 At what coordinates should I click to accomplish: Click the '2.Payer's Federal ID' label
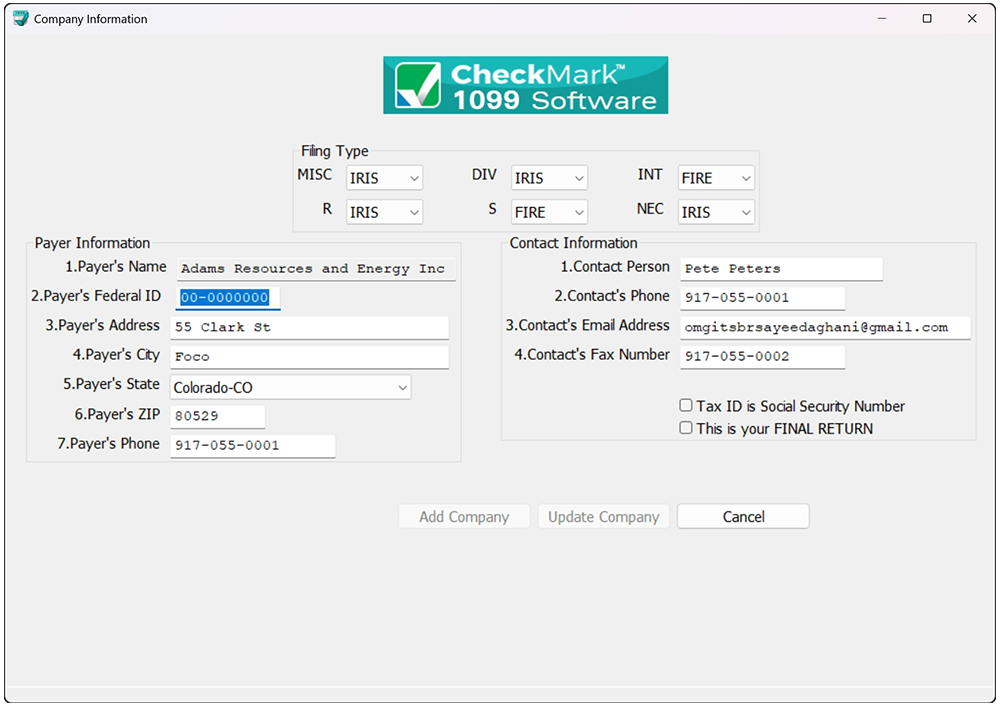coord(96,296)
